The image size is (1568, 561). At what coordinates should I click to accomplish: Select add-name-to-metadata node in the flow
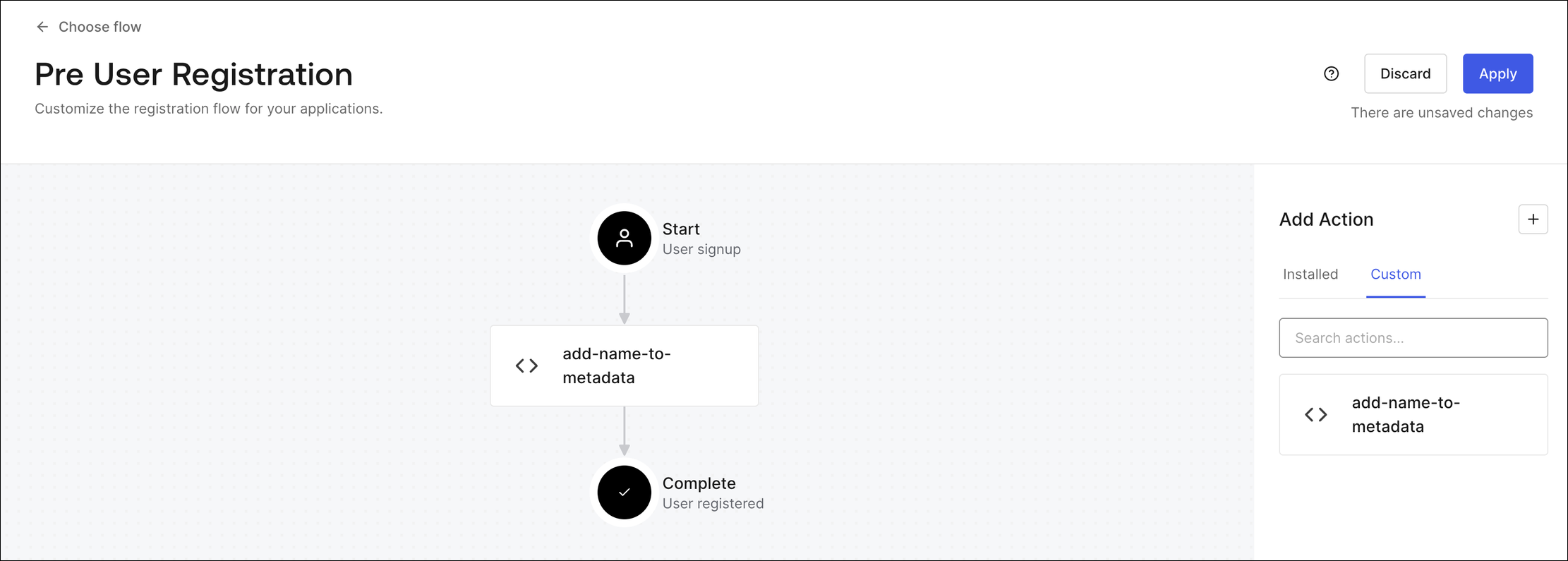coord(624,366)
